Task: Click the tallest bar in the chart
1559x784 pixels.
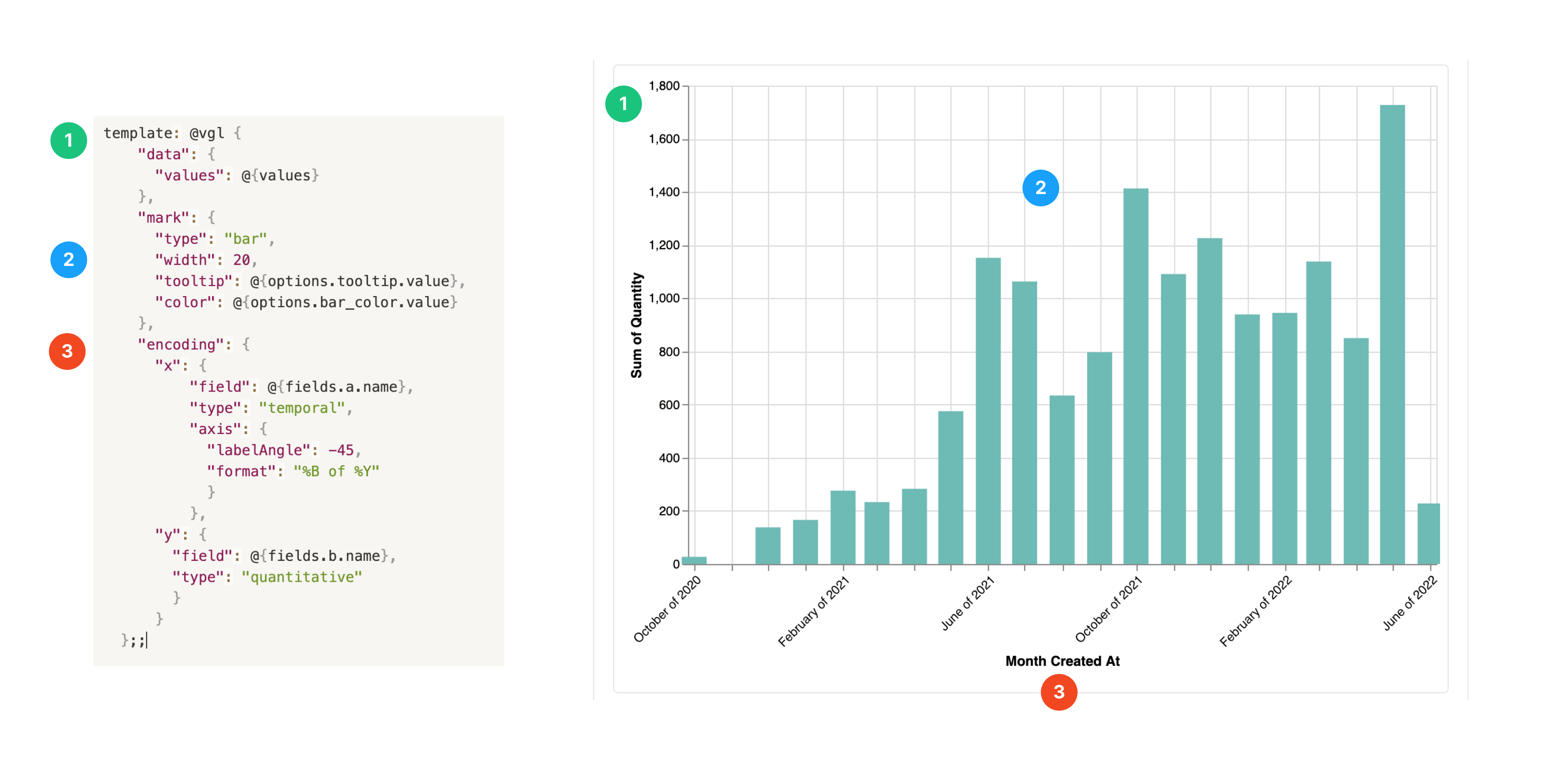Action: point(1392,334)
